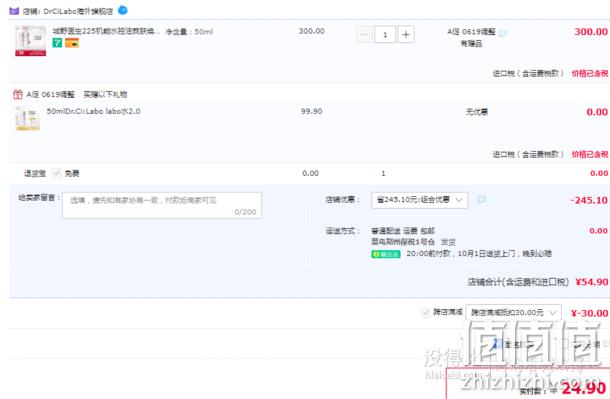Screen dimensions: 610x399
Task: Focus the quantity field showing 1
Action: pyautogui.click(x=385, y=35)
